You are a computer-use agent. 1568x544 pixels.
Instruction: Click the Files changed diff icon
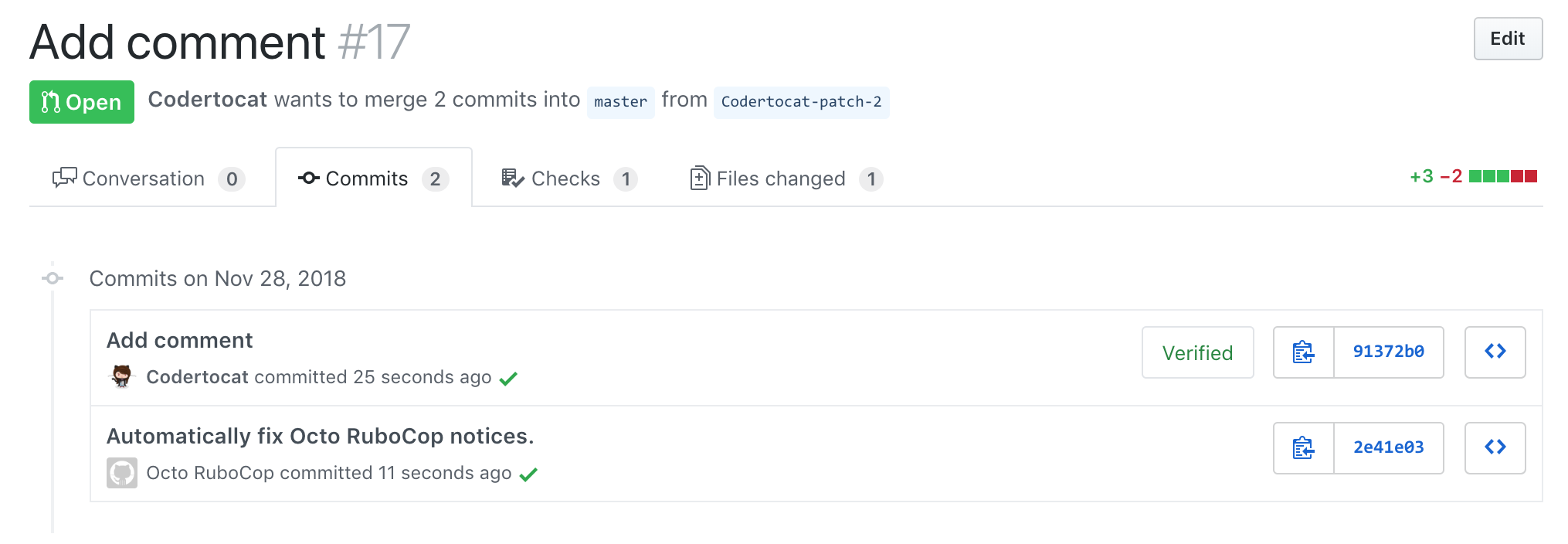[x=698, y=178]
